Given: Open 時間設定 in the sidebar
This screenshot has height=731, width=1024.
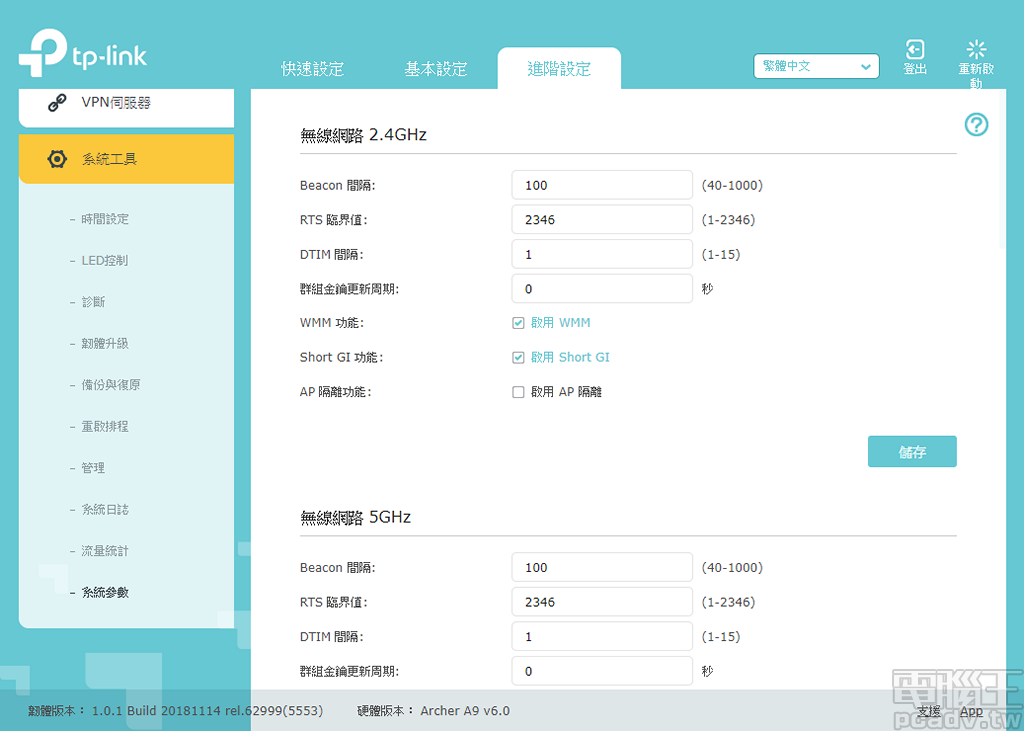Looking at the screenshot, I should point(105,219).
